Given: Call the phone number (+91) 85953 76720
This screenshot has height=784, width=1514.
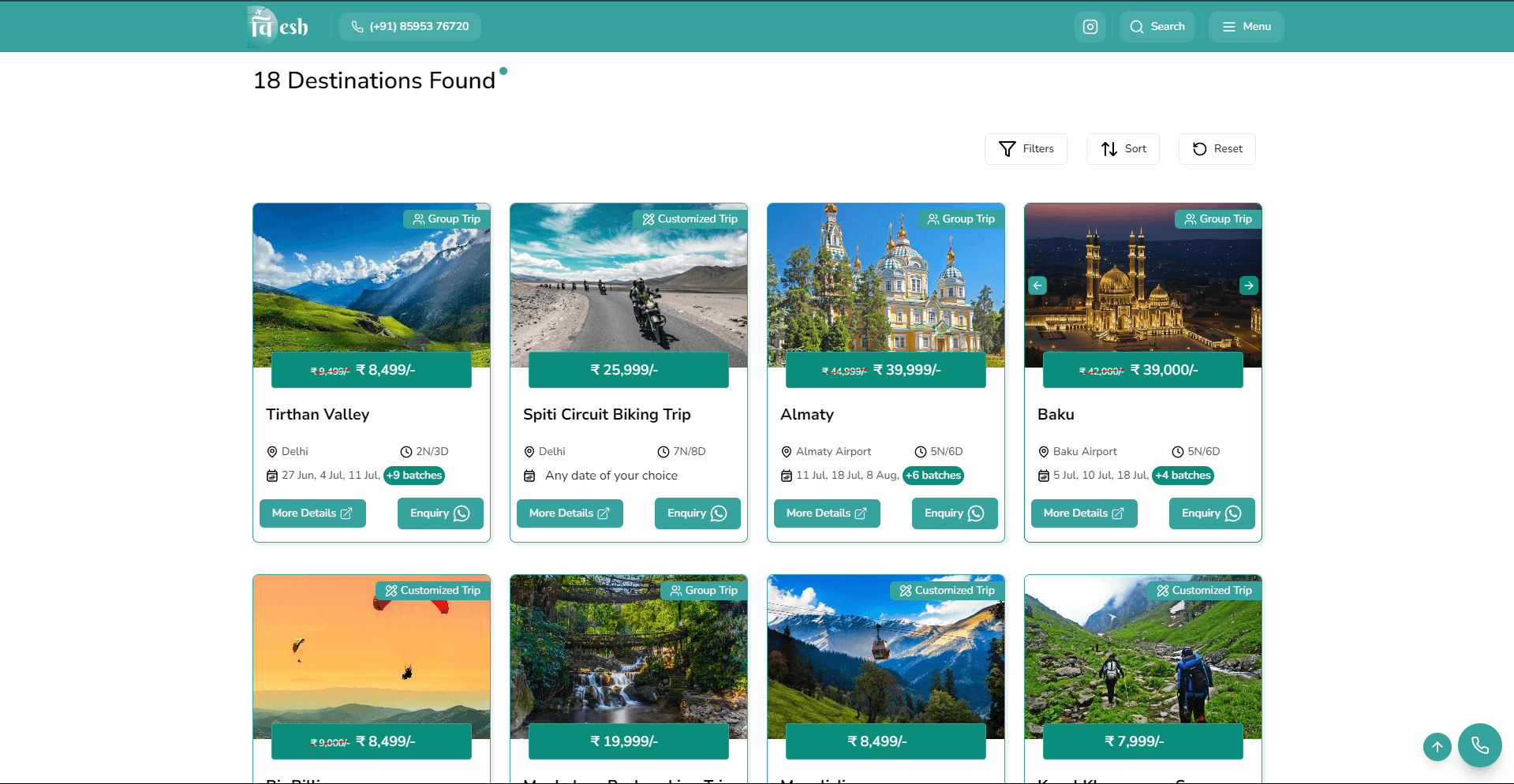Looking at the screenshot, I should [x=410, y=27].
